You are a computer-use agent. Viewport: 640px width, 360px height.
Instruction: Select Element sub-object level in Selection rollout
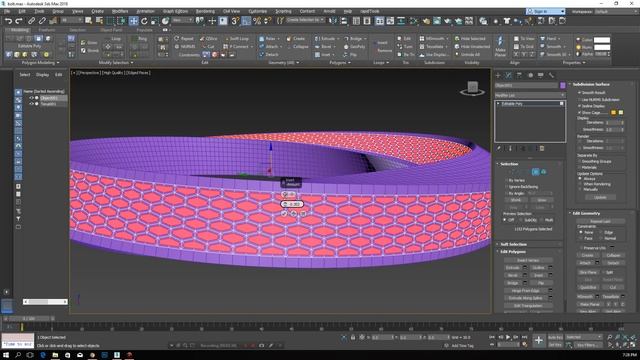click(x=544, y=172)
